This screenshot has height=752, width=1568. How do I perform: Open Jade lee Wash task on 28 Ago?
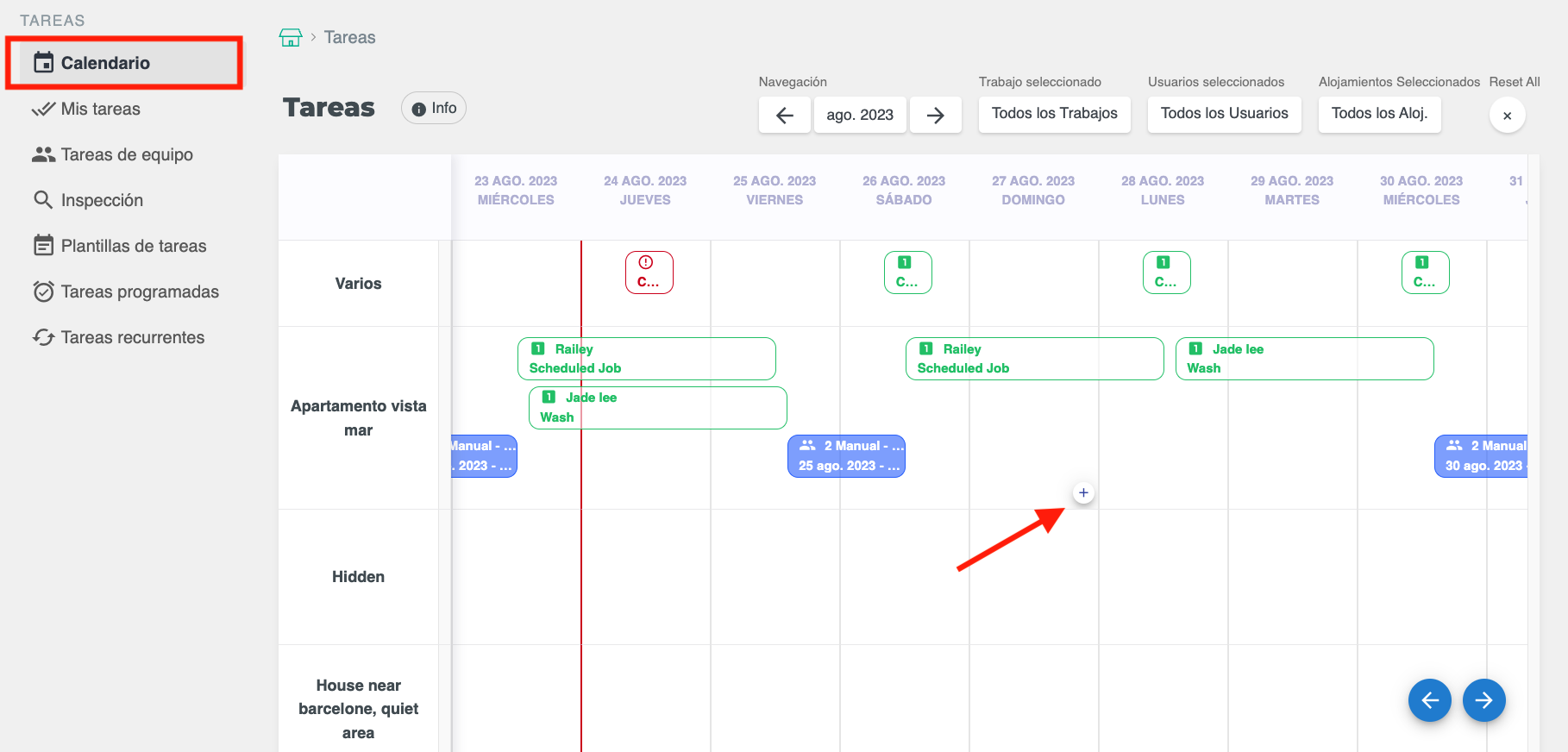coord(1303,359)
